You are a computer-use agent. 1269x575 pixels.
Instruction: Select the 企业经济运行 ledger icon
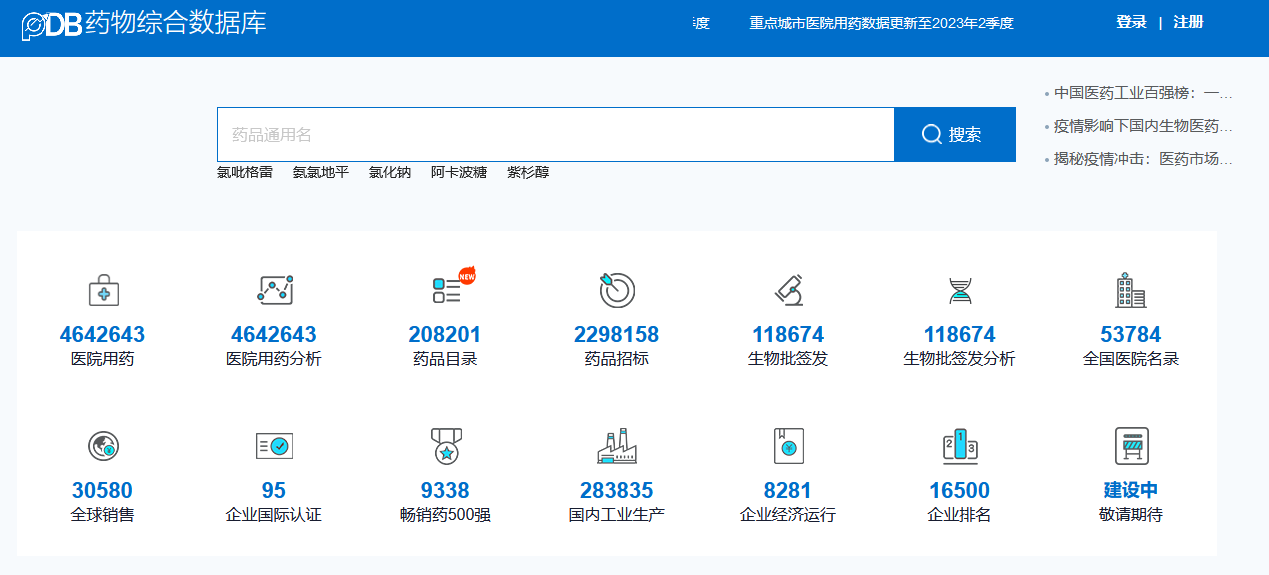(788, 446)
